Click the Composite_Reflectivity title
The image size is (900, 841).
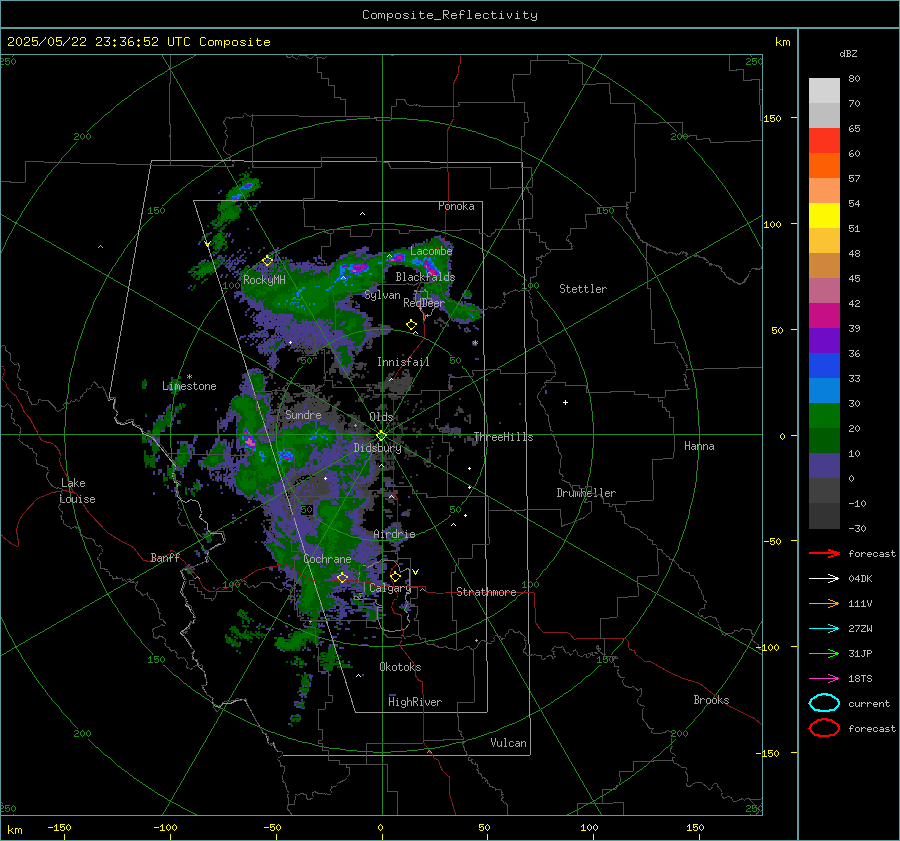[449, 15]
